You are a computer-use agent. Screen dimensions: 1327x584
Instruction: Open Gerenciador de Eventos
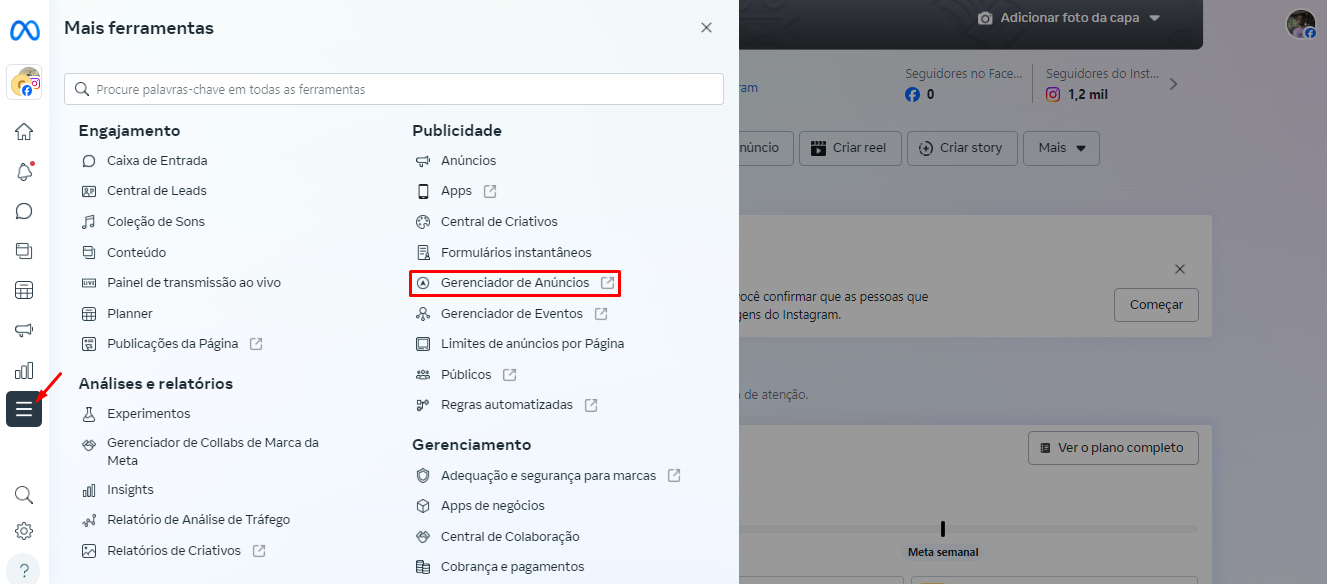pyautogui.click(x=511, y=314)
